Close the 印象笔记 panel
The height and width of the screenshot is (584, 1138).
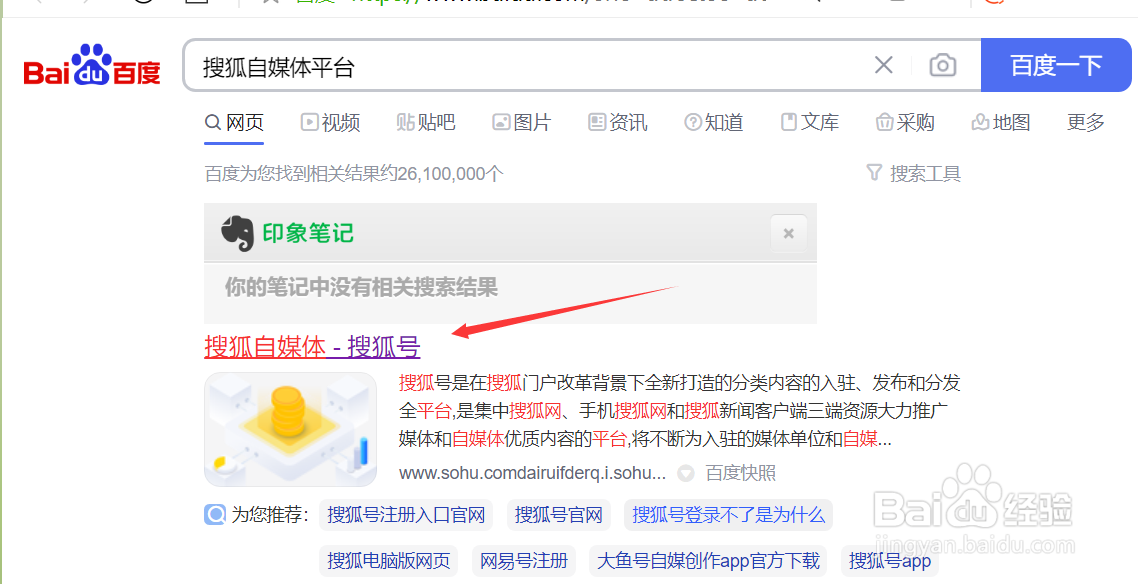(x=788, y=234)
